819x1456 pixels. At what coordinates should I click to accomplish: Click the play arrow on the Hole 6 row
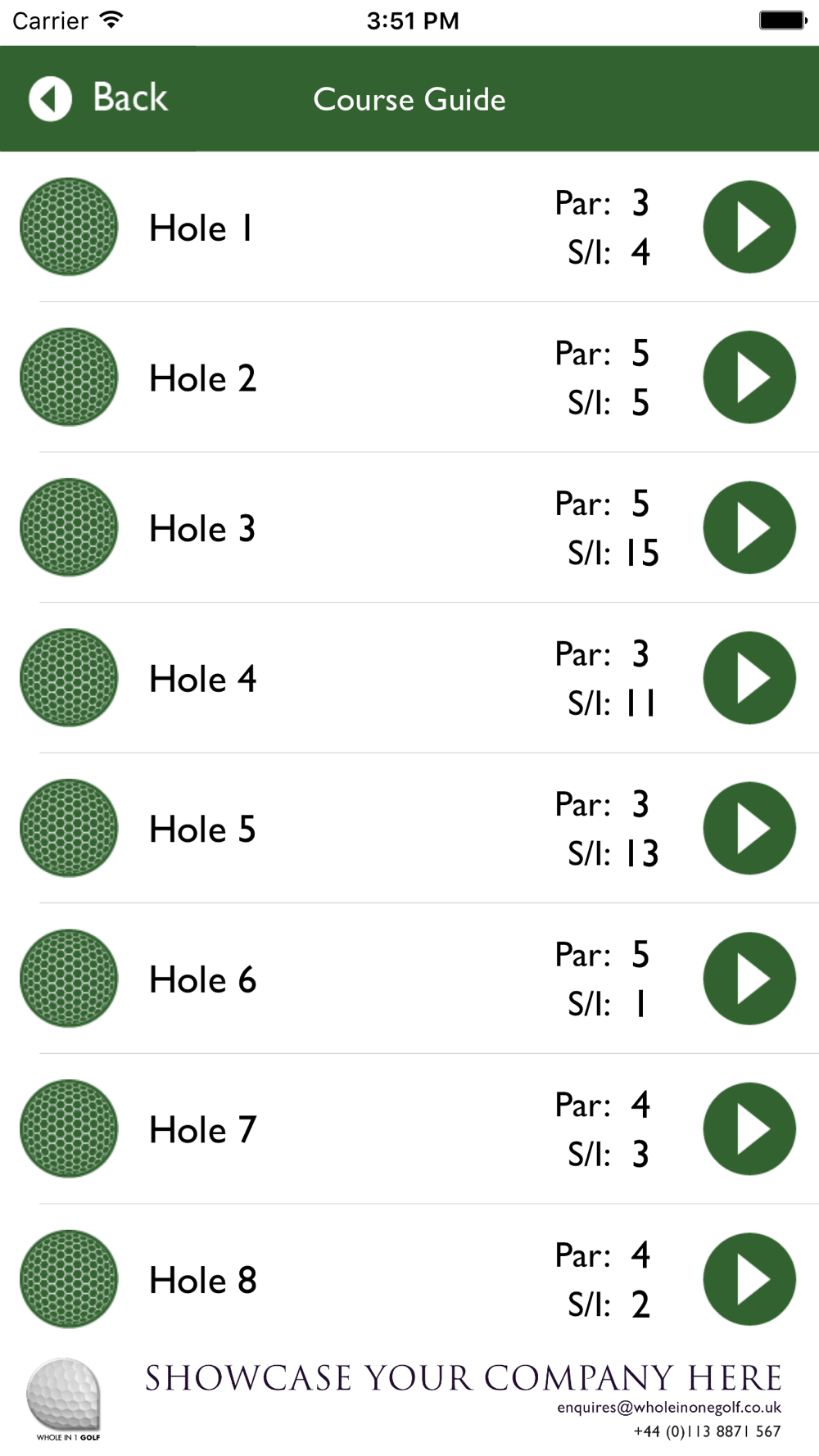[749, 979]
